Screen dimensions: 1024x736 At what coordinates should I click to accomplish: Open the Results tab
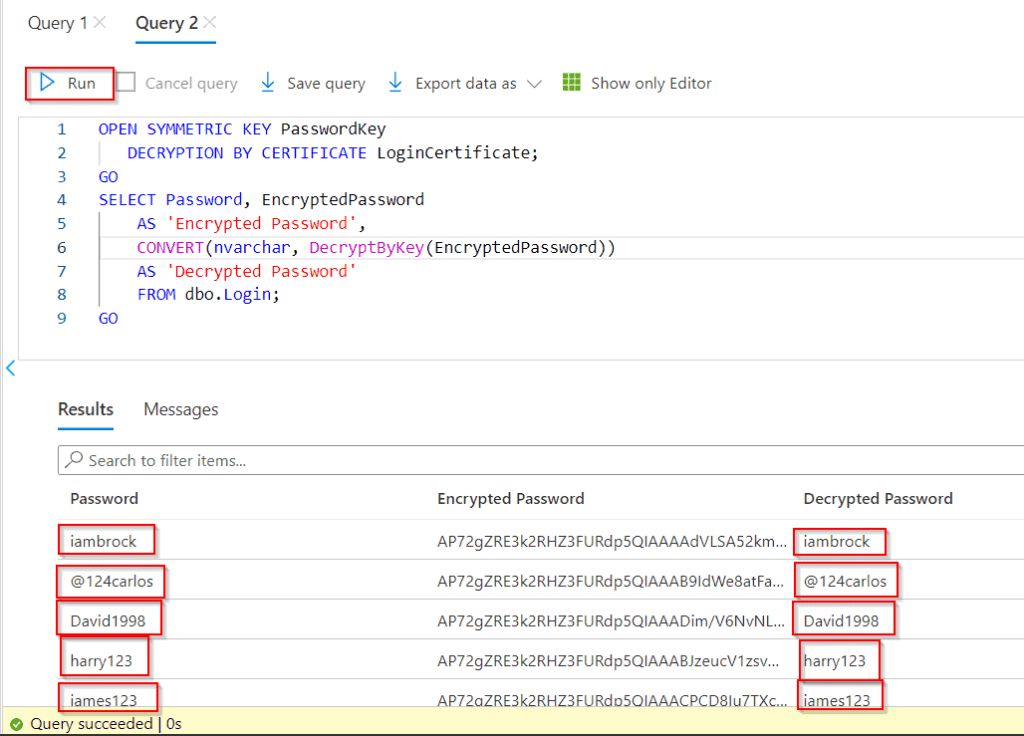[x=86, y=409]
